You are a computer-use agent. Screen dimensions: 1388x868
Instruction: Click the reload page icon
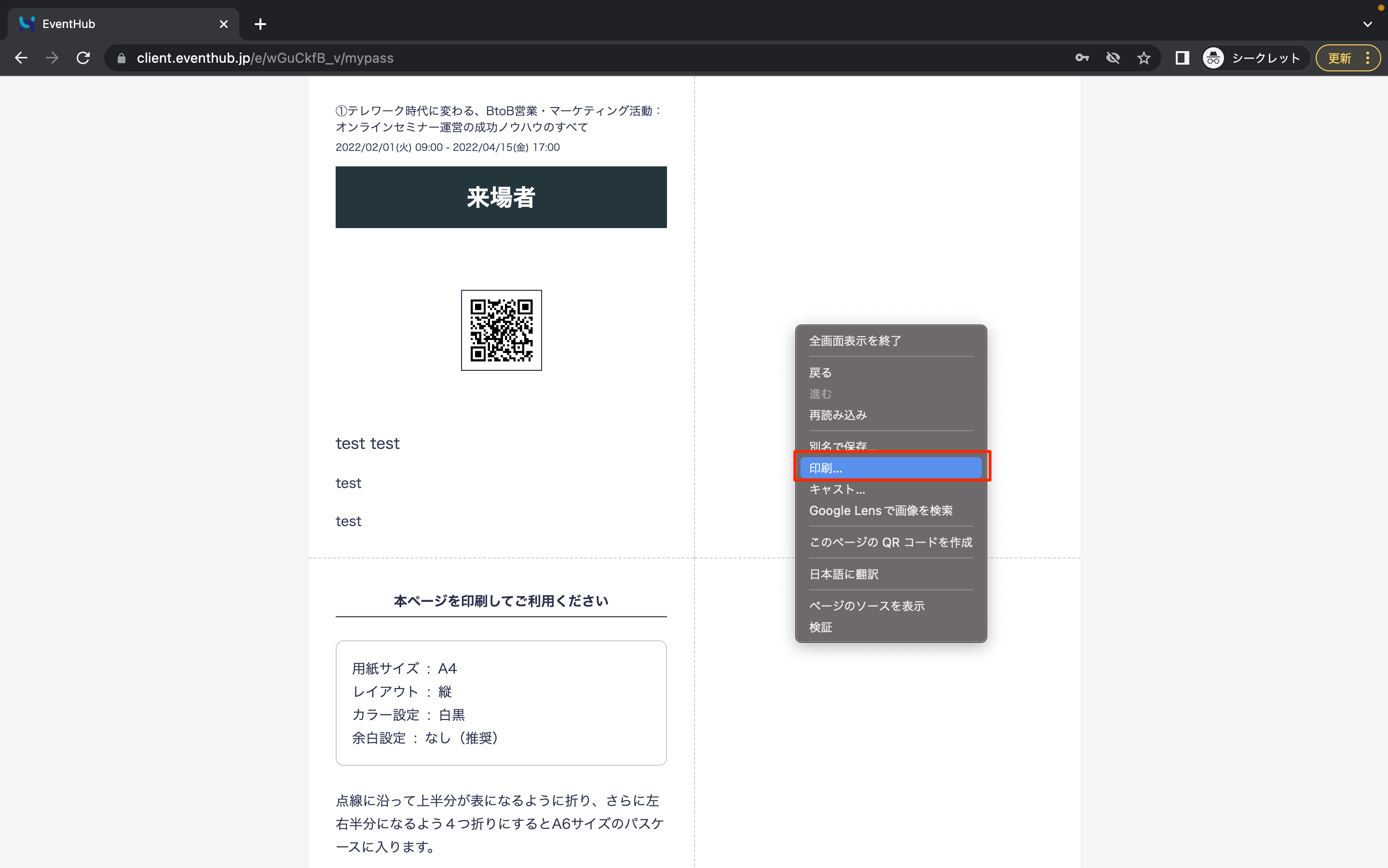click(x=83, y=58)
